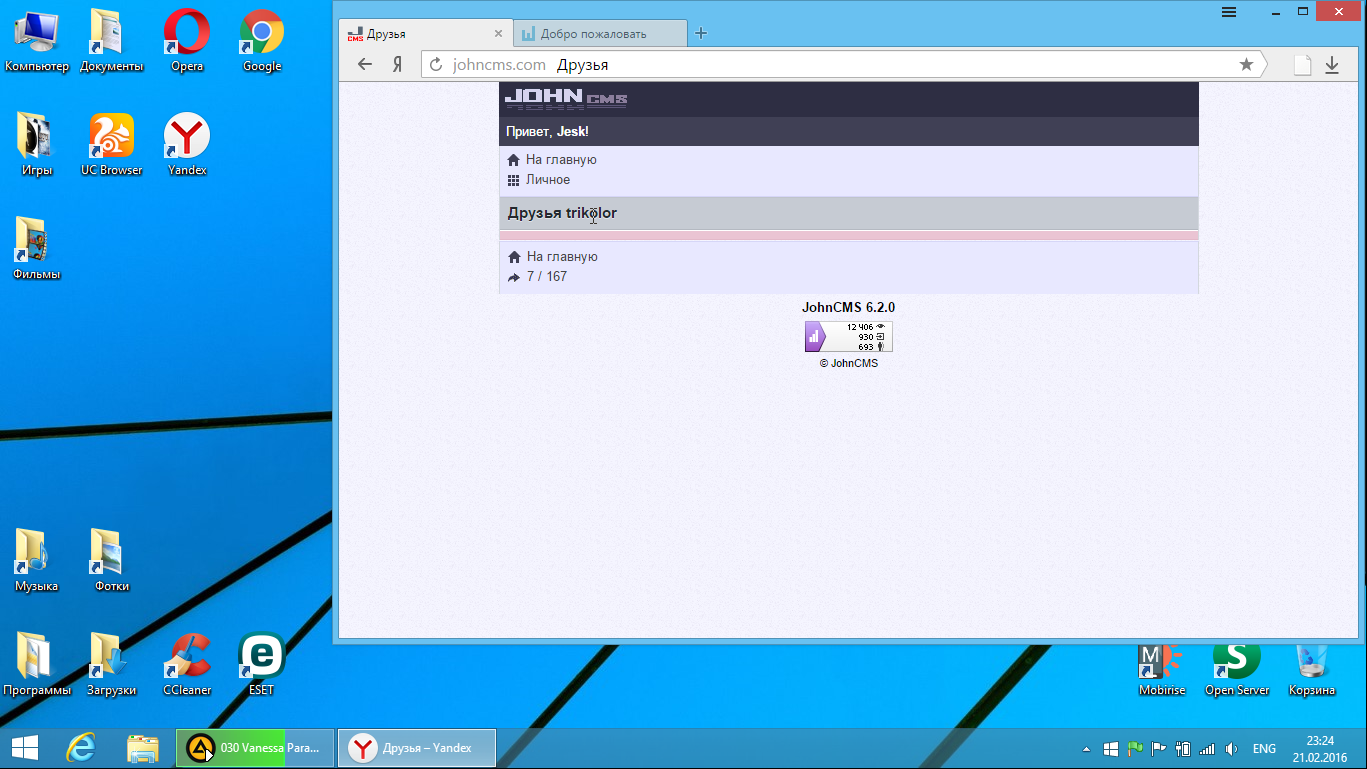
Task: Open File Explorer from the taskbar
Action: coord(143,748)
